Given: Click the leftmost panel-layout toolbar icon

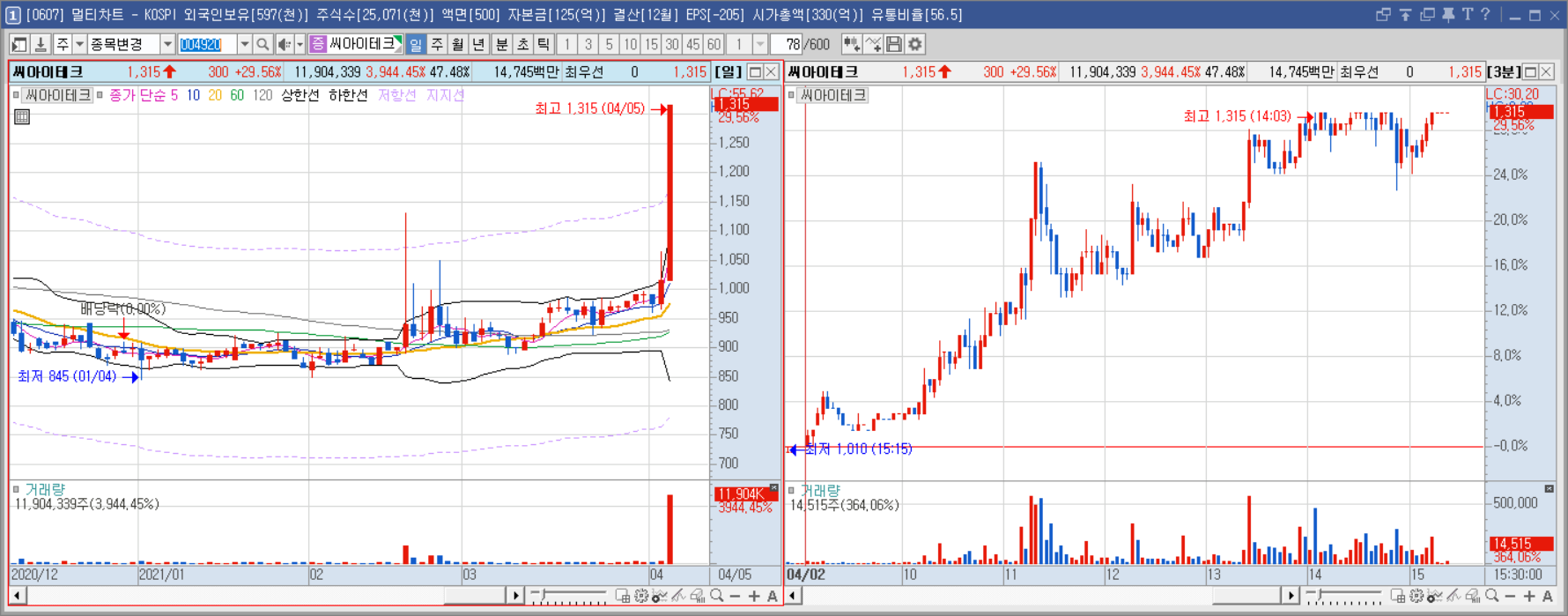Looking at the screenshot, I should [19, 44].
